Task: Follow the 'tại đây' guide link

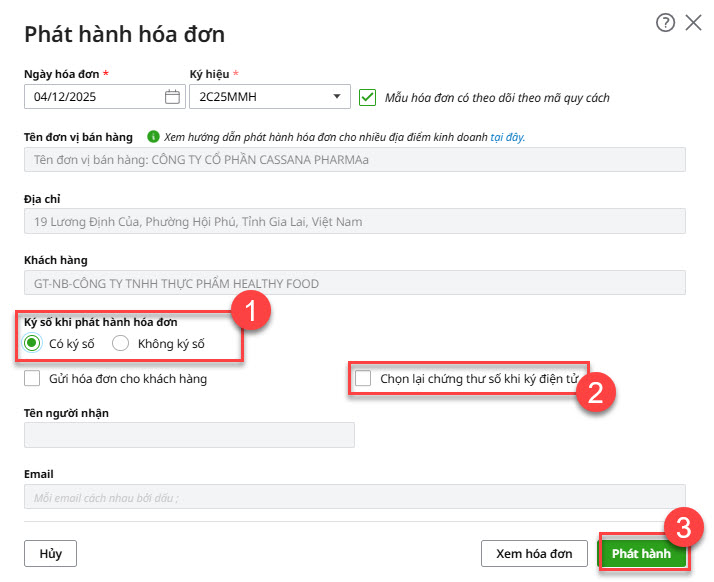Action: pyautogui.click(x=507, y=137)
